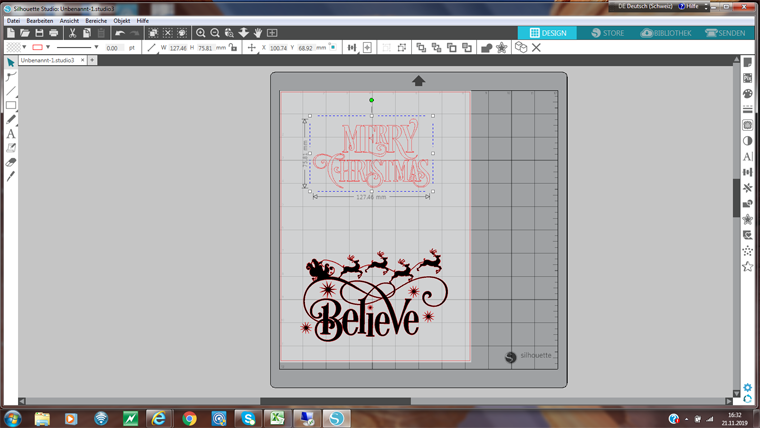Print the design with the printer icon
Screen dimensions: 760x428
(x=54, y=33)
